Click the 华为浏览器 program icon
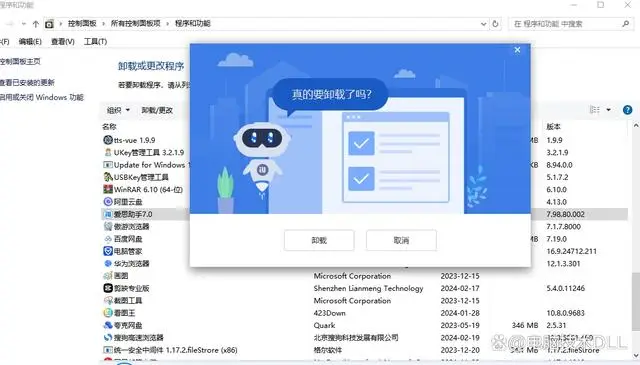640x365 pixels. 108,263
